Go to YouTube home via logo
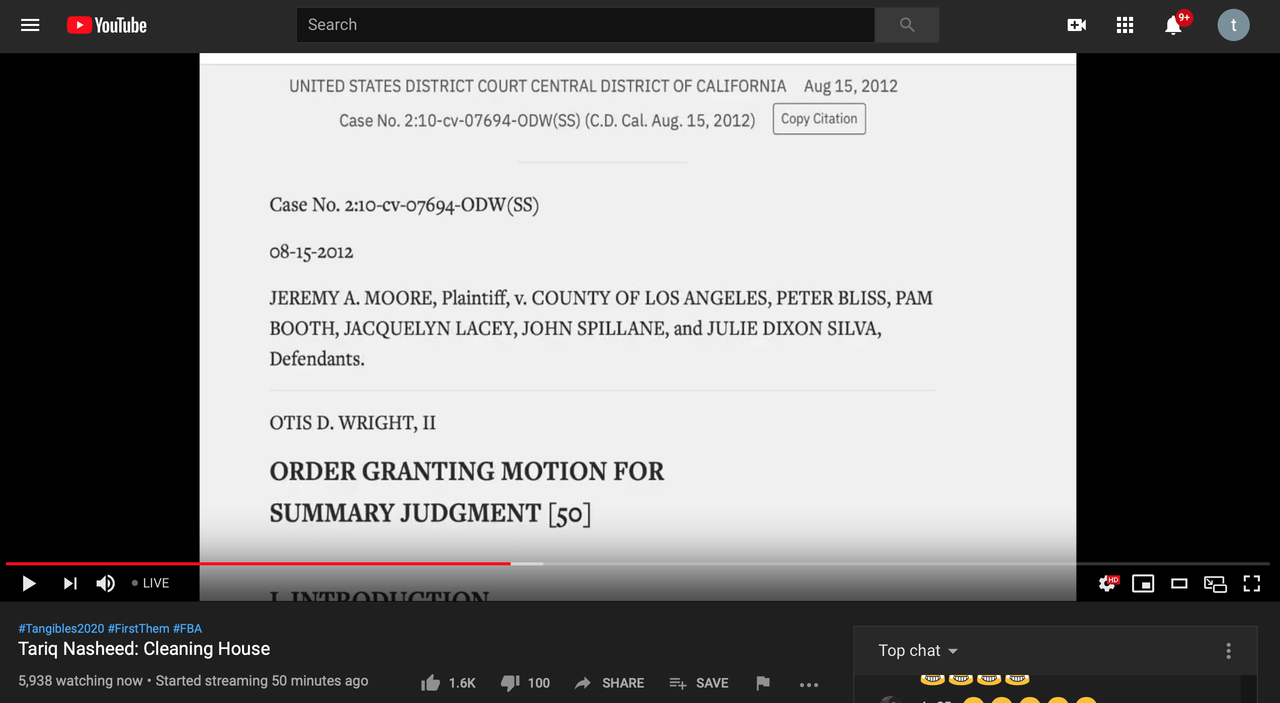This screenshot has height=703, width=1280. coord(107,25)
